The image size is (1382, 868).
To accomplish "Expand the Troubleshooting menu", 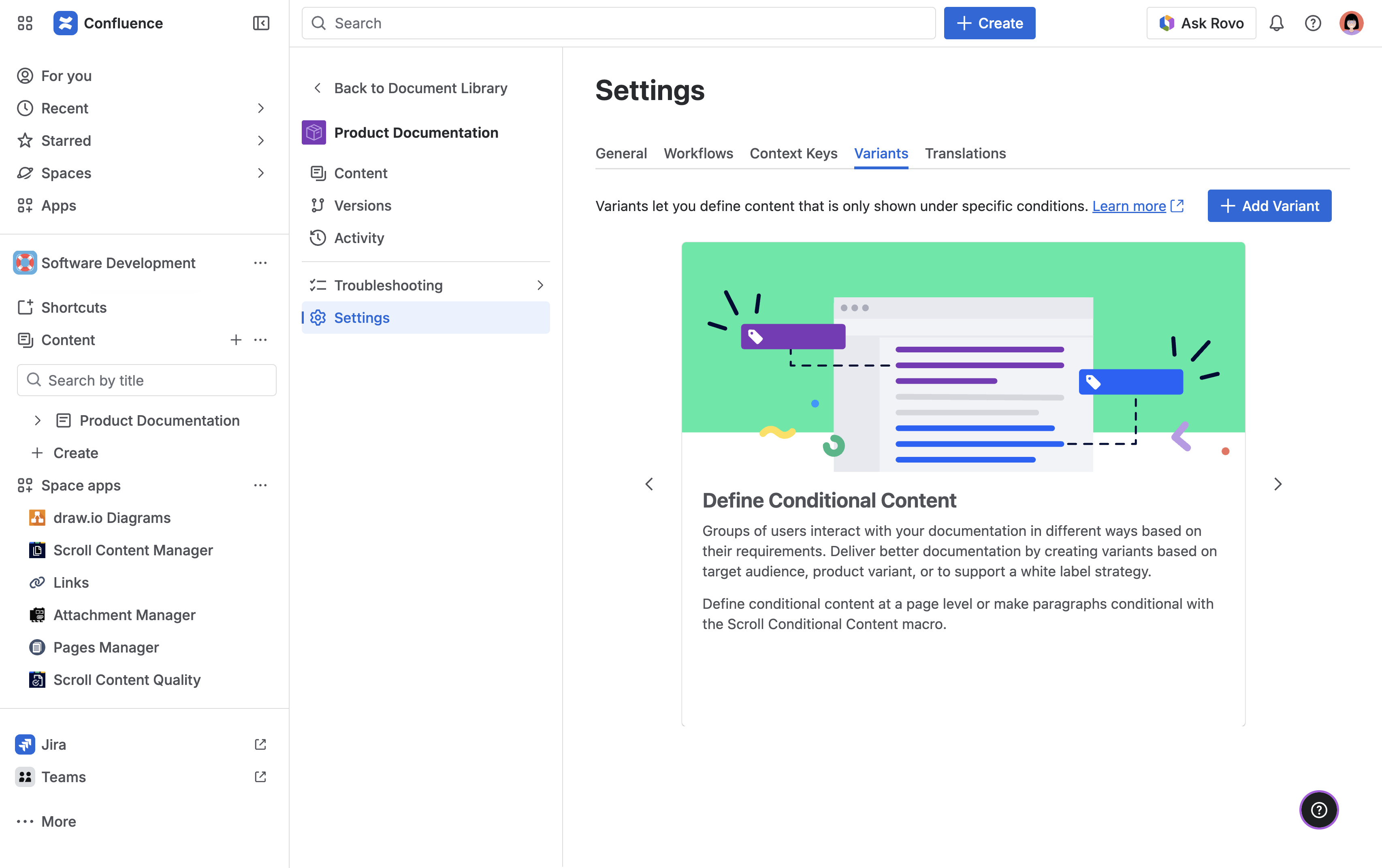I will [540, 285].
